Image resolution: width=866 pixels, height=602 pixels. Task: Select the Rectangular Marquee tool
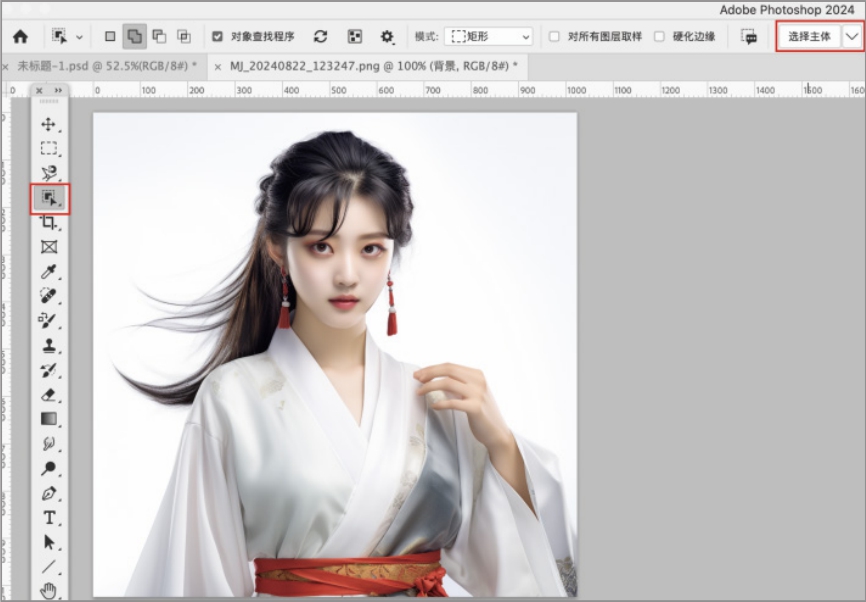(48, 149)
